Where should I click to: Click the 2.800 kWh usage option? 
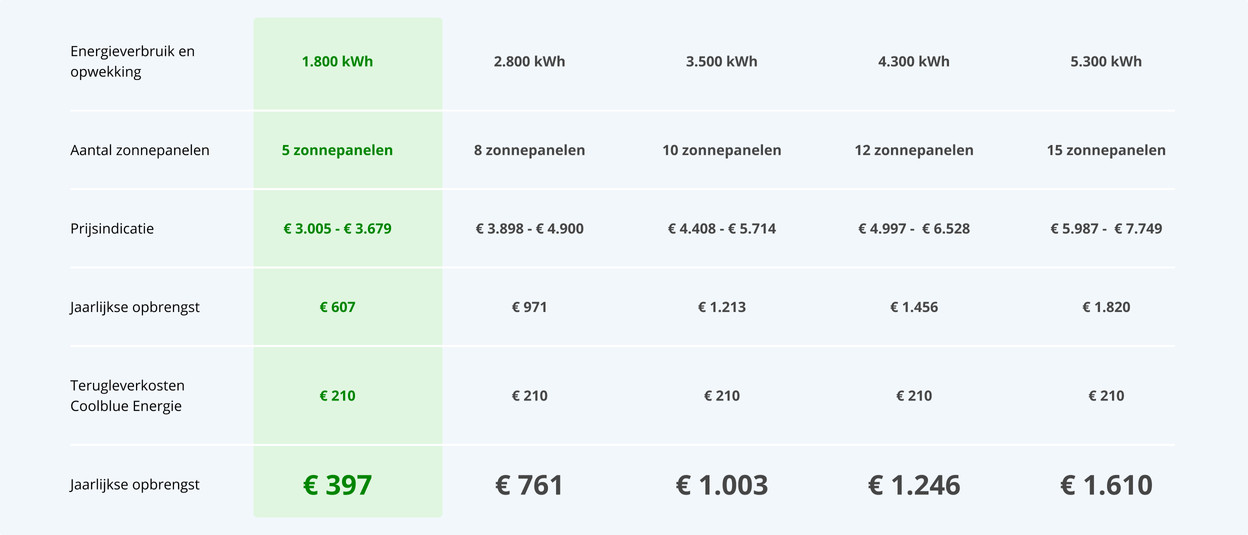529,61
